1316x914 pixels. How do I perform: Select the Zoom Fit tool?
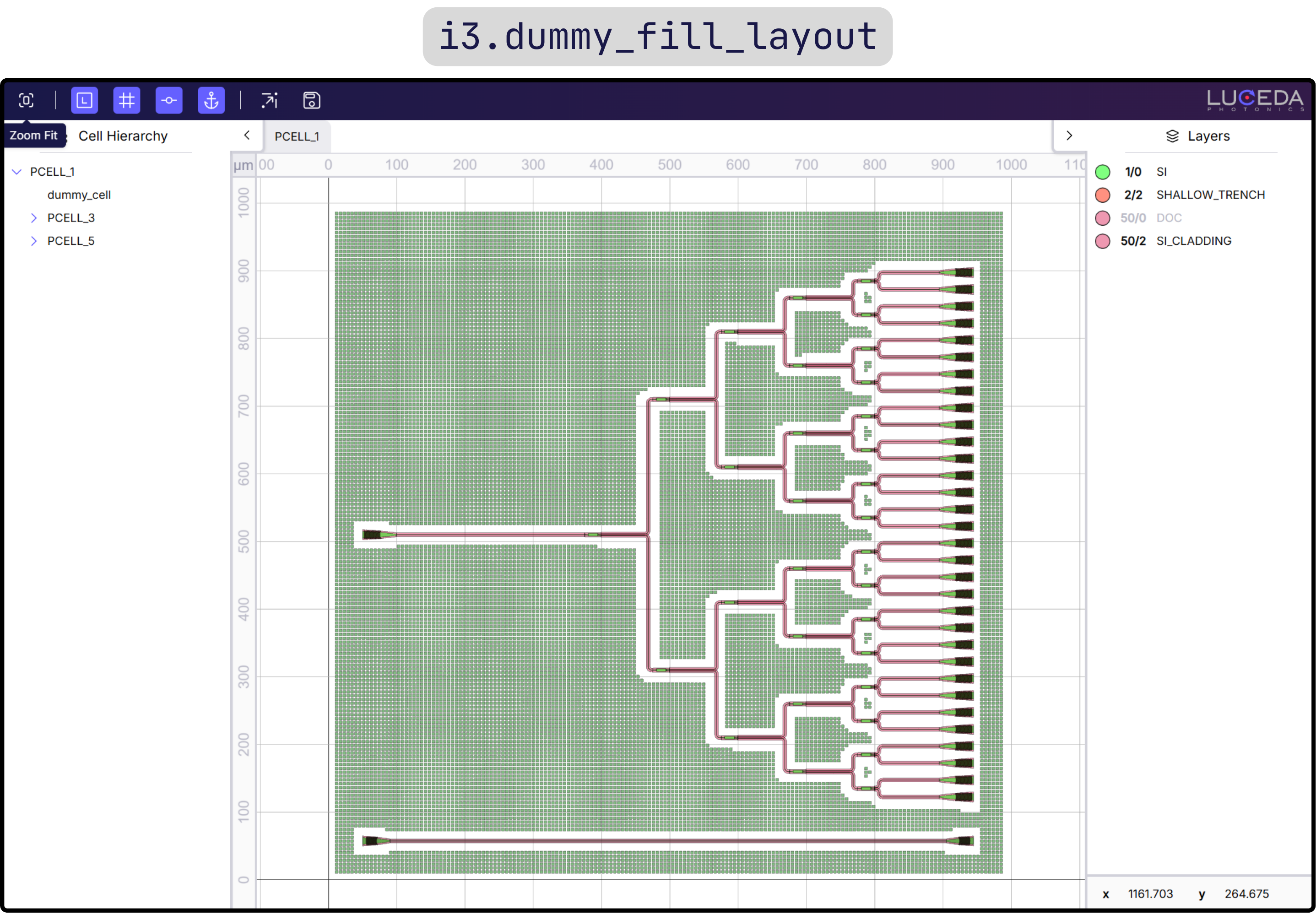tap(27, 100)
